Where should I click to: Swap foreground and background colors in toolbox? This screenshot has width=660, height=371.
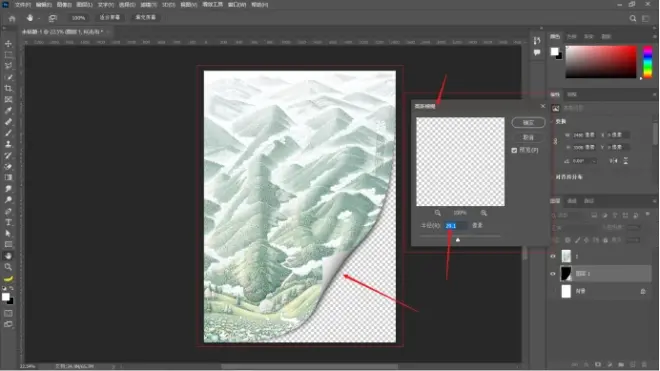coord(11,288)
